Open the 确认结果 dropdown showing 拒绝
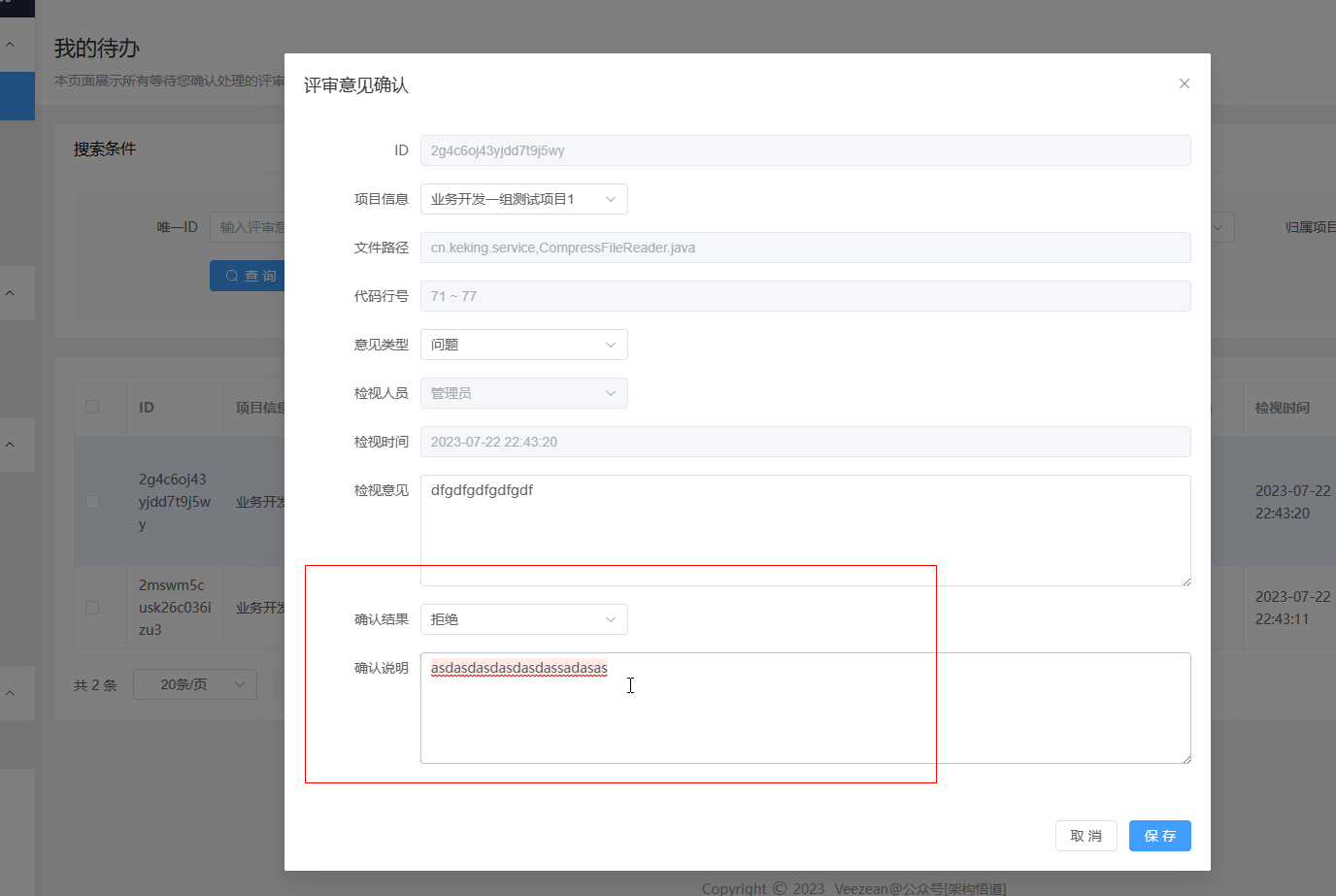Screen dimensions: 1336x896 [x=523, y=619]
